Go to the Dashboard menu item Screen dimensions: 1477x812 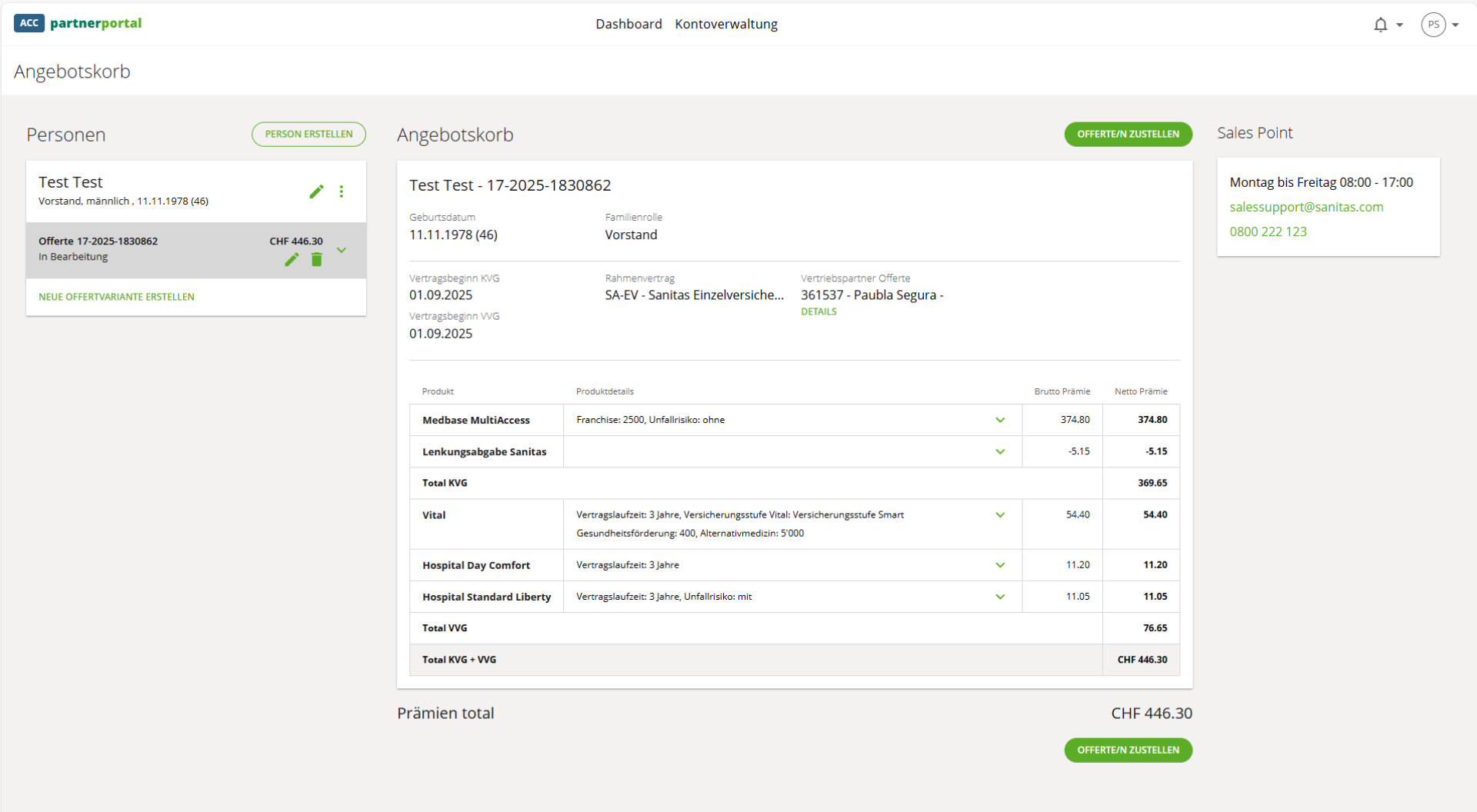coord(628,24)
